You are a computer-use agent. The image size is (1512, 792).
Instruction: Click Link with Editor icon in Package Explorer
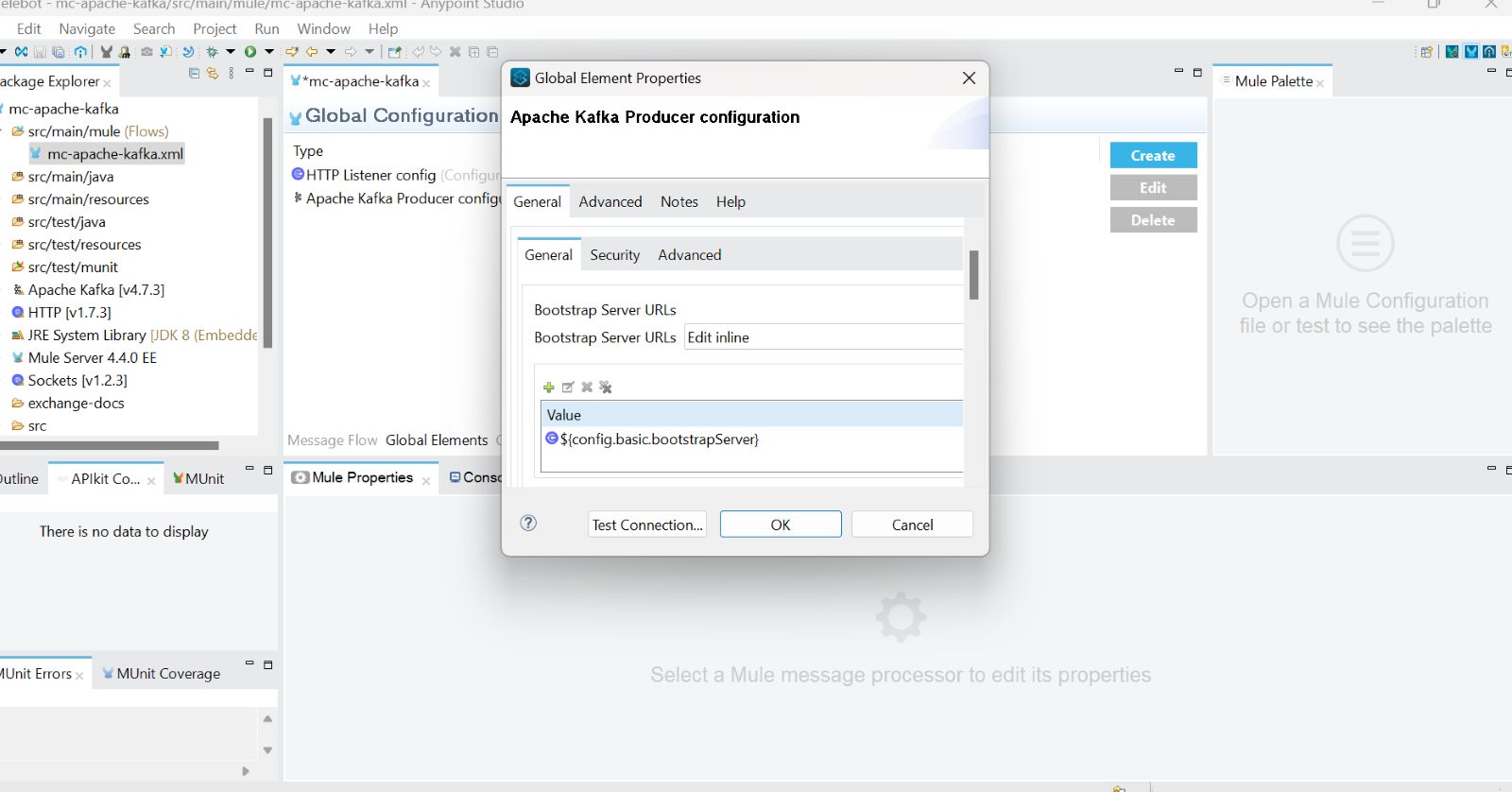click(213, 74)
